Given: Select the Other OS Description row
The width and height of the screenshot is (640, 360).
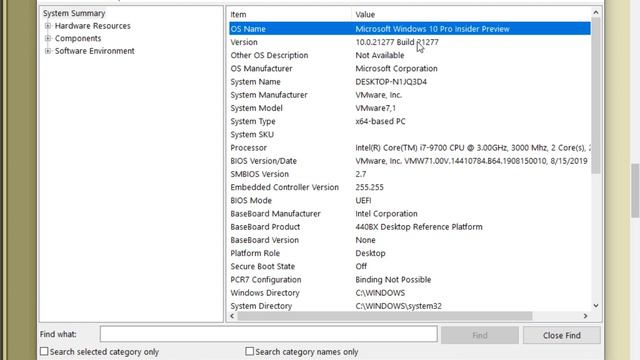Looking at the screenshot, I should [x=409, y=55].
